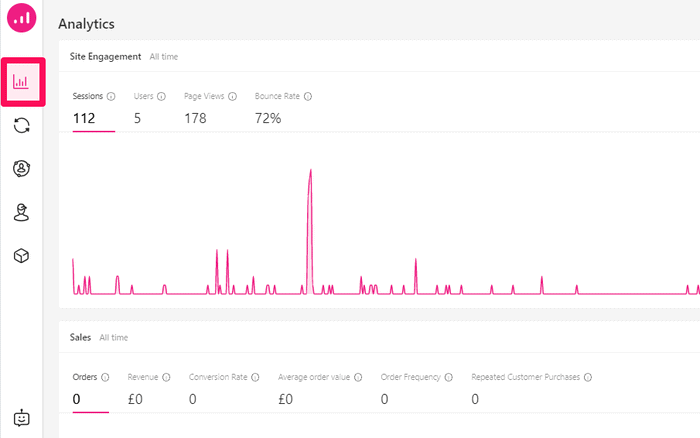Click the tallest peak in sessions chart
The height and width of the screenshot is (438, 700).
pos(311,172)
